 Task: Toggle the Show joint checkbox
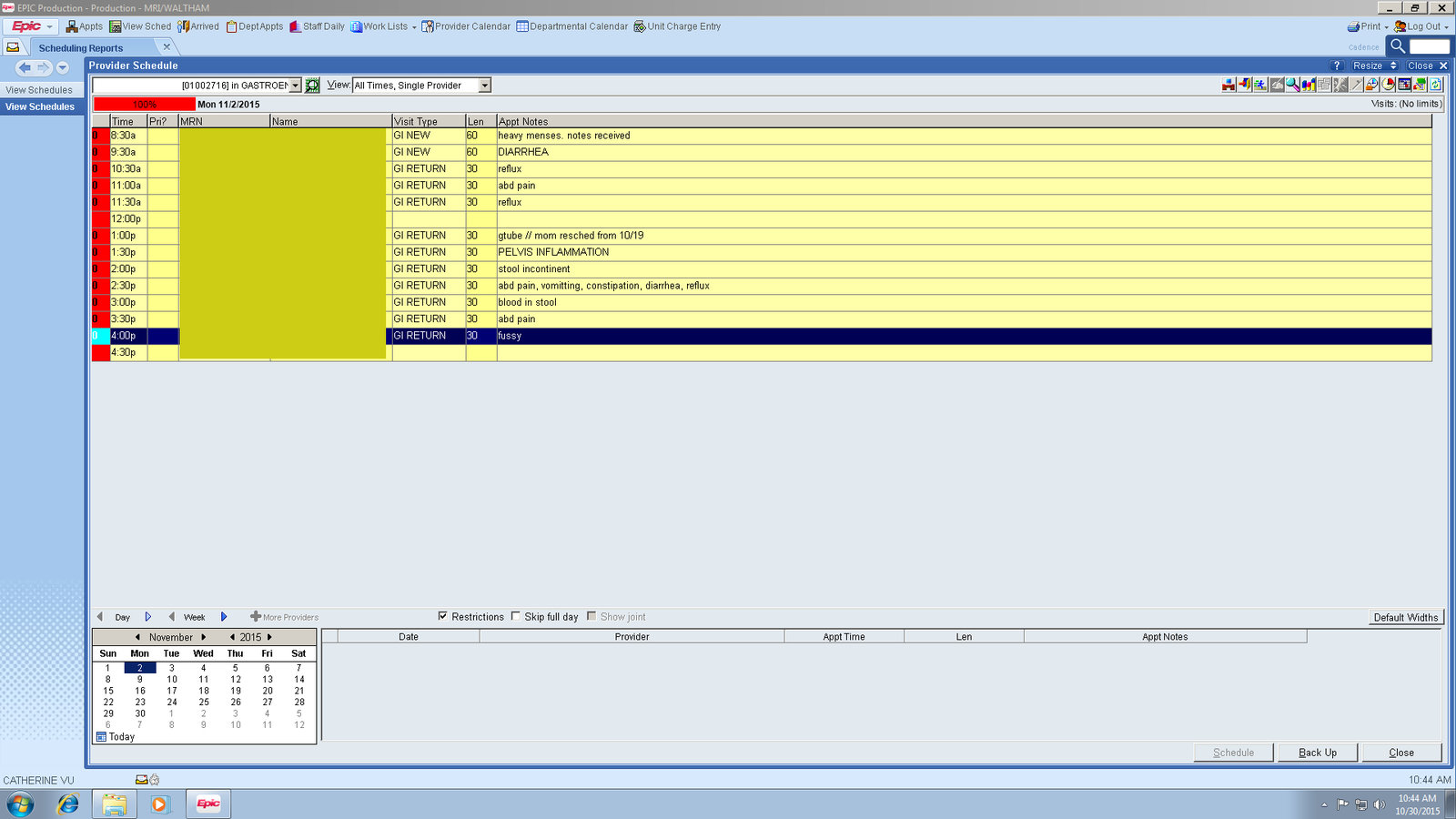pyautogui.click(x=591, y=616)
